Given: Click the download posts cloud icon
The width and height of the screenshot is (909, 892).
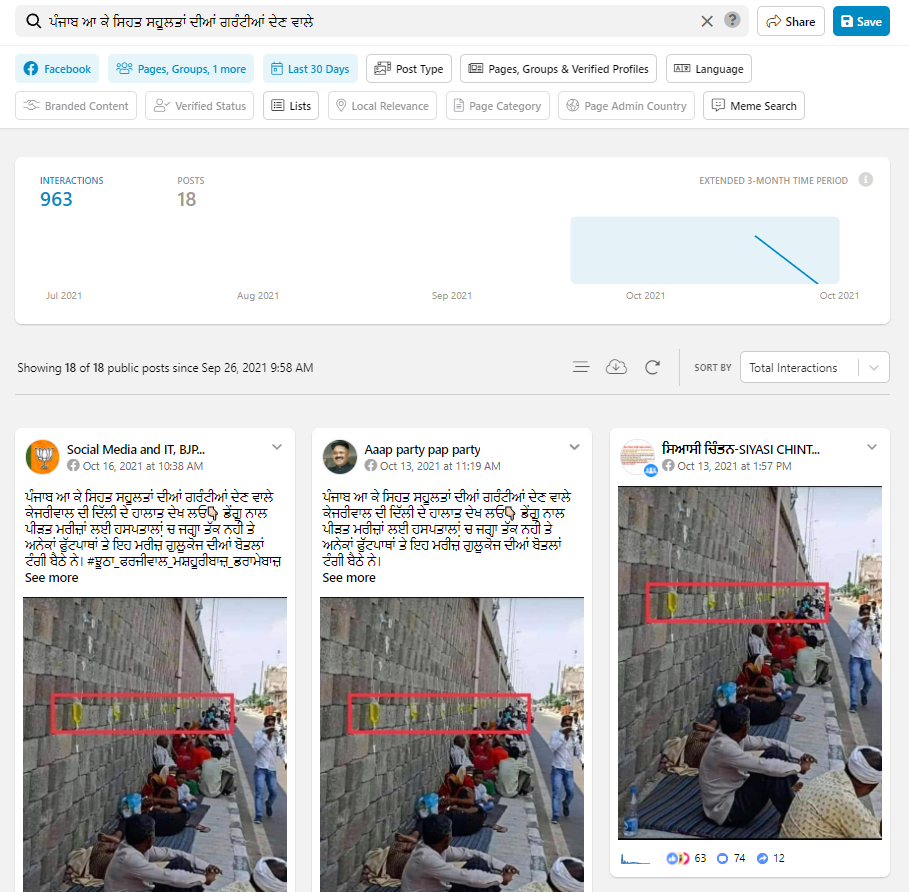Looking at the screenshot, I should [x=617, y=367].
